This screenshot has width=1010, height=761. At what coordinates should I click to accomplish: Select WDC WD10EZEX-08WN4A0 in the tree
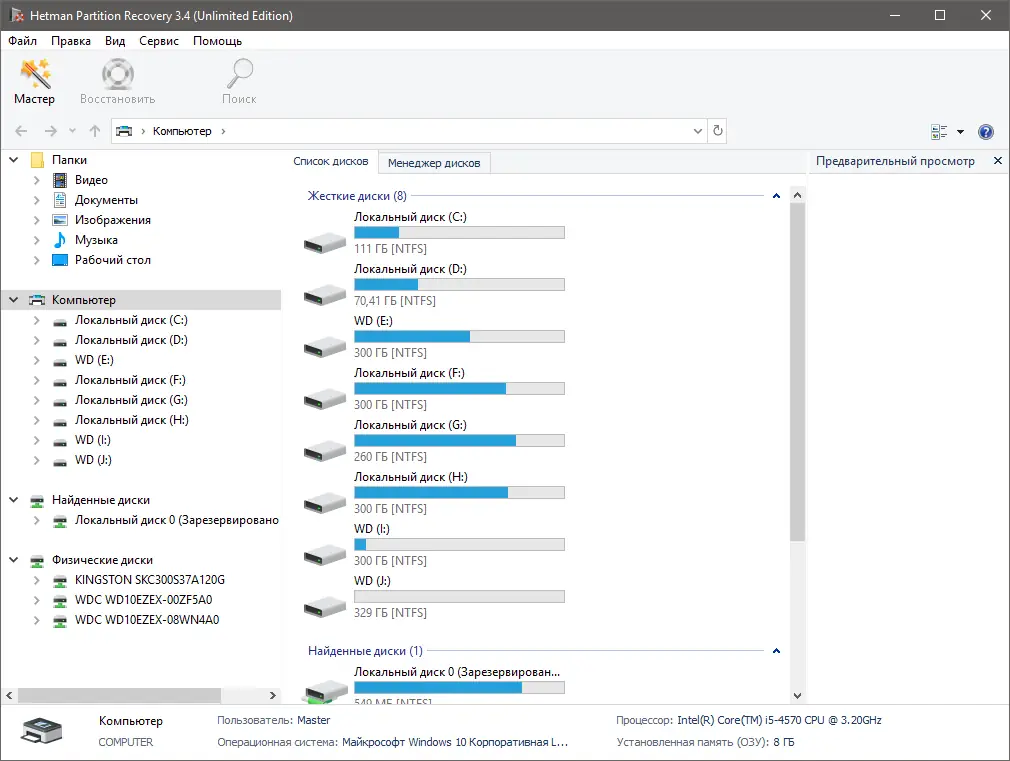tap(147, 620)
